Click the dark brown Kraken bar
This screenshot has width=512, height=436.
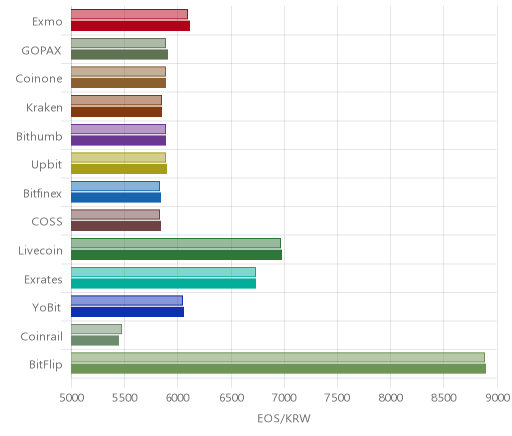tap(116, 112)
